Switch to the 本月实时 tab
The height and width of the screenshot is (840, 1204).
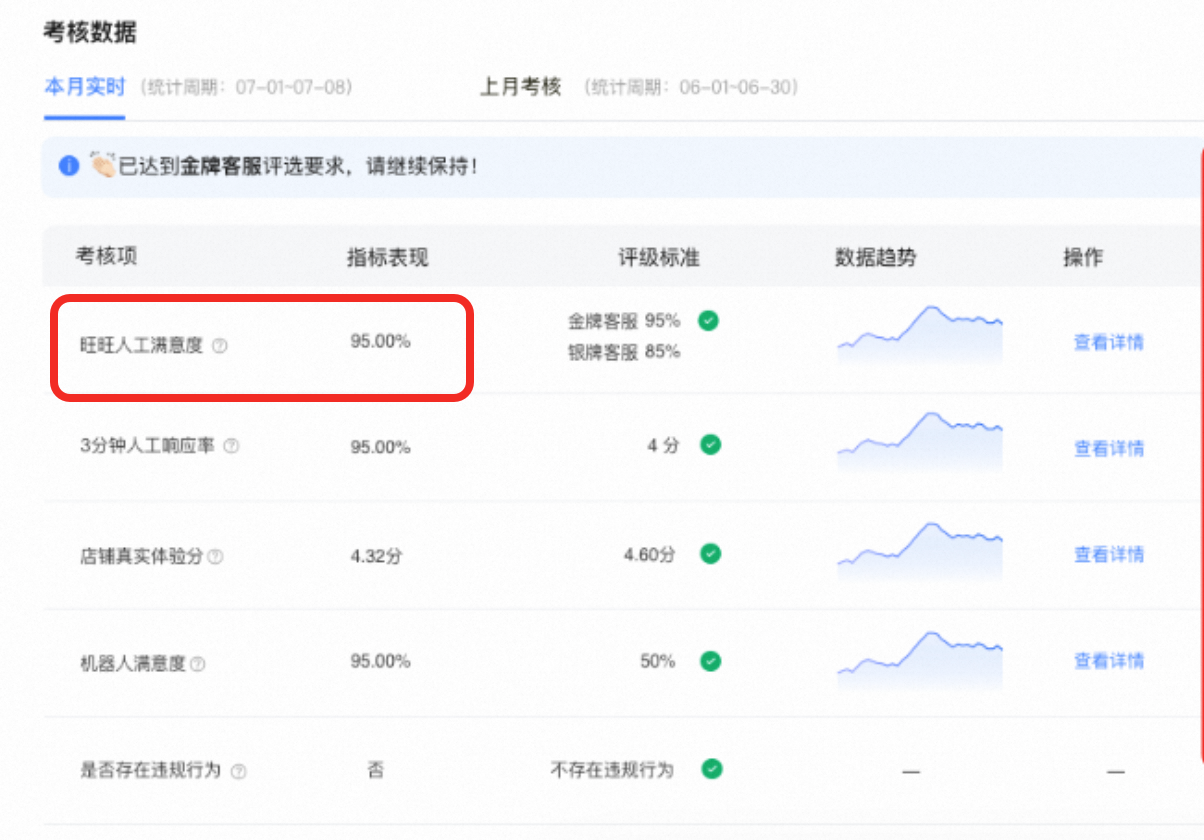[x=85, y=87]
